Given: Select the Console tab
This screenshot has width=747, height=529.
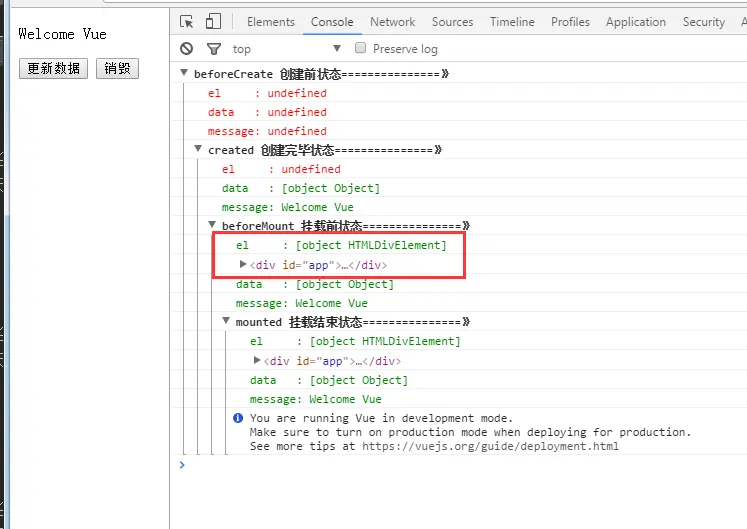Looking at the screenshot, I should [x=332, y=22].
